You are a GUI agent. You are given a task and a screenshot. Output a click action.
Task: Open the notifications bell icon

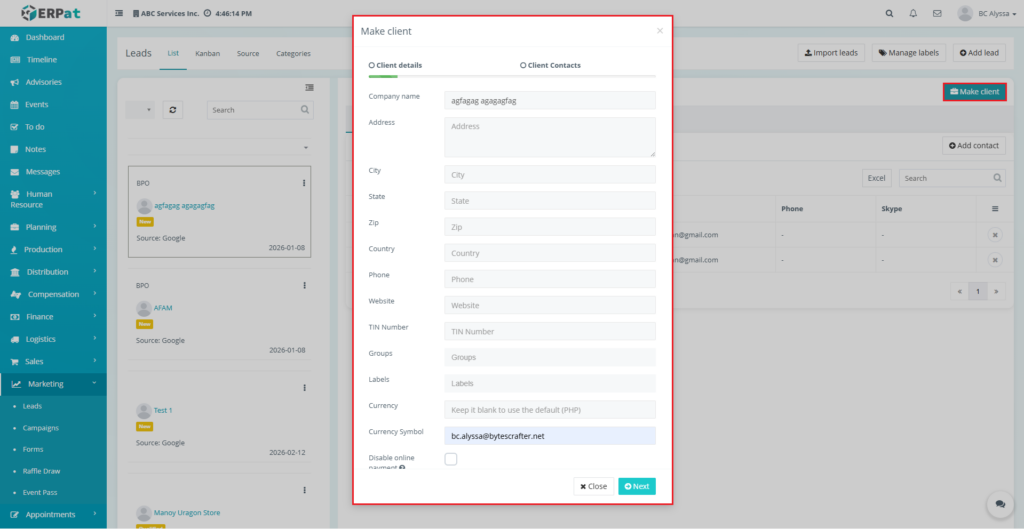pyautogui.click(x=913, y=14)
